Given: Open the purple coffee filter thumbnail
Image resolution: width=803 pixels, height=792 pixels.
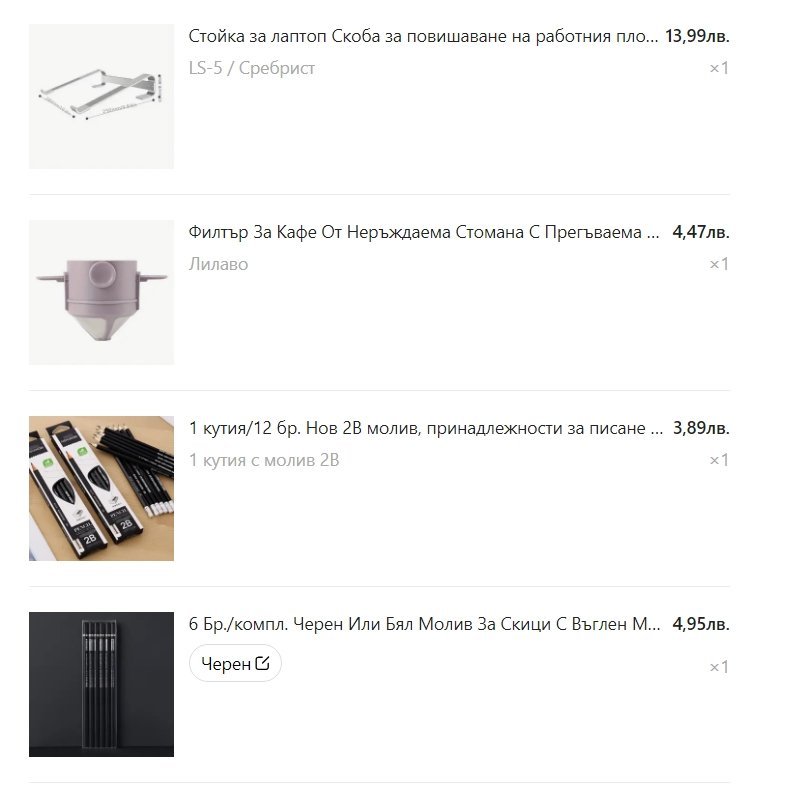Looking at the screenshot, I should (101, 292).
